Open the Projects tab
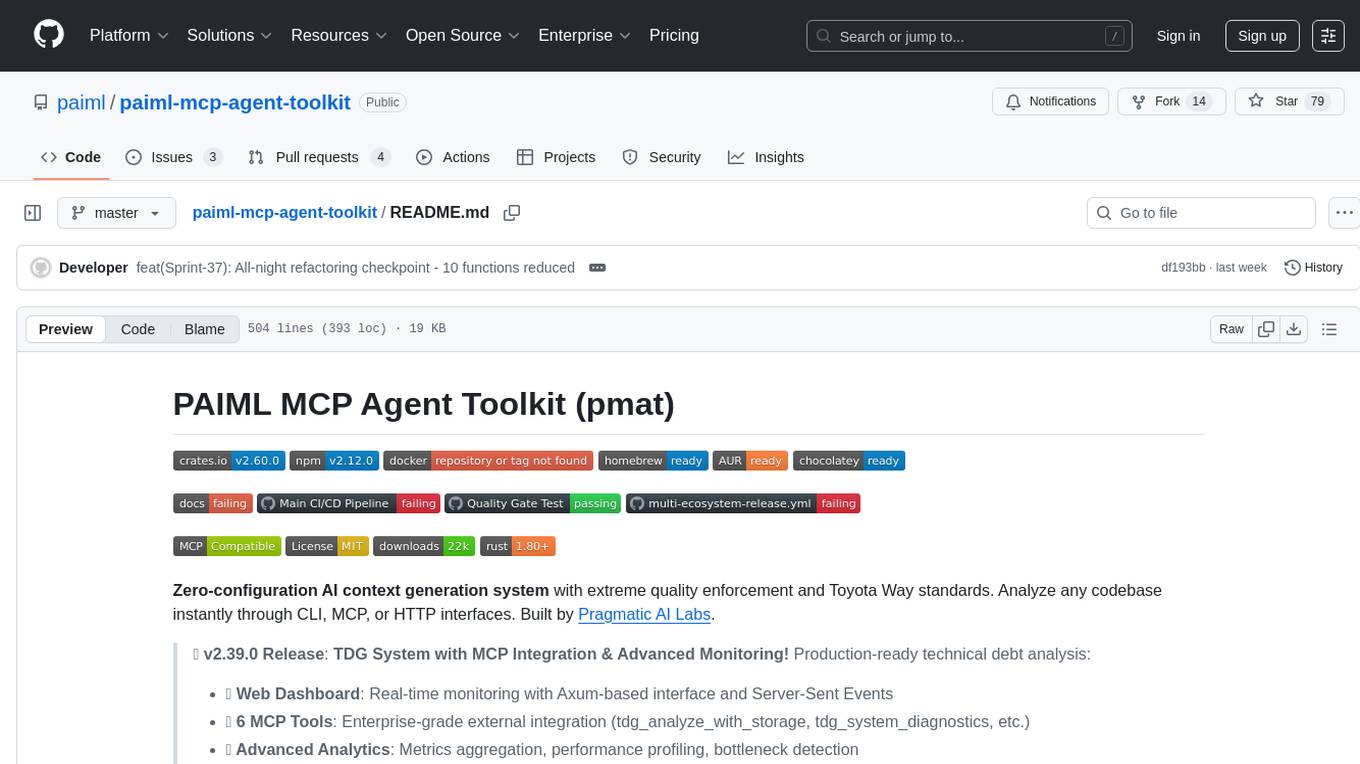 (556, 157)
